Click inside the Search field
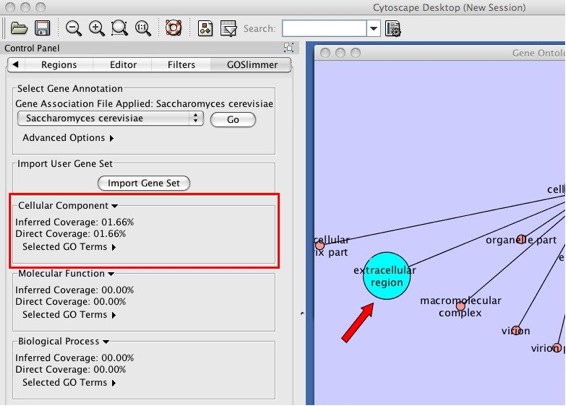Screen dimensions: 566x406 coord(324,29)
